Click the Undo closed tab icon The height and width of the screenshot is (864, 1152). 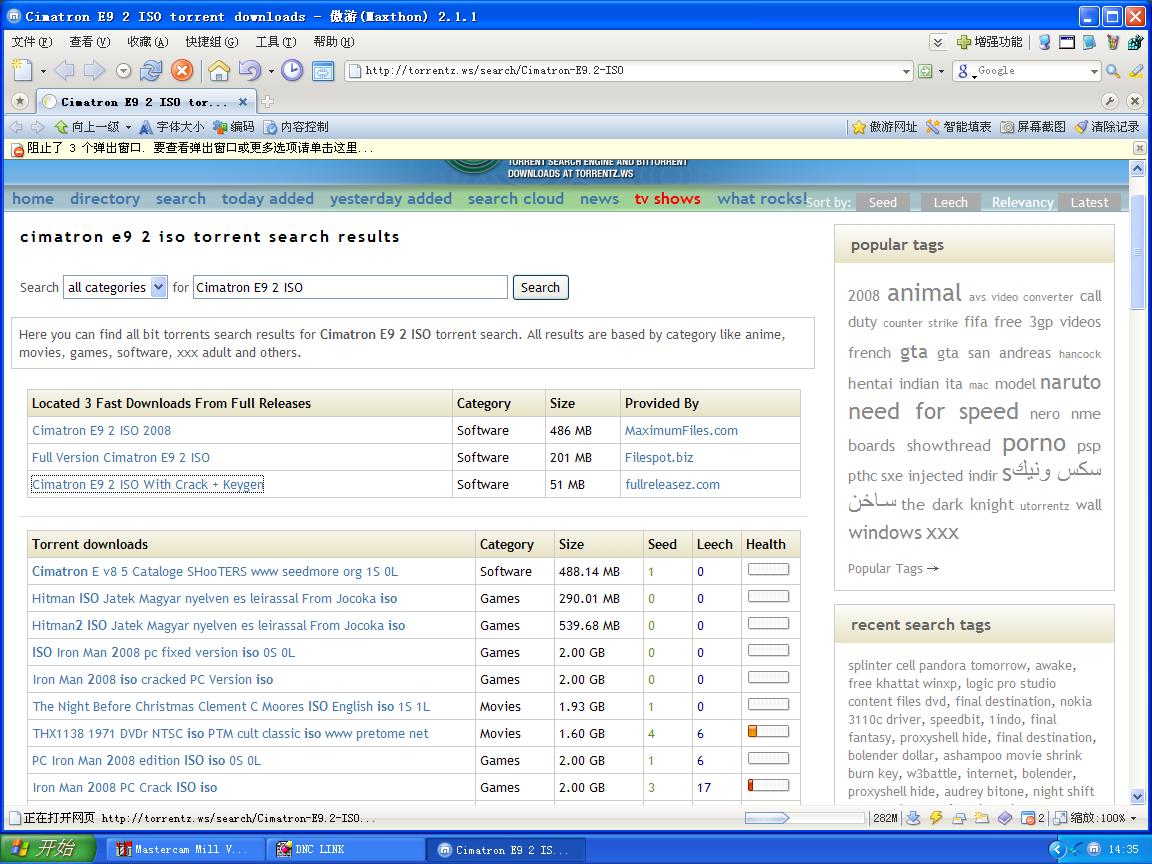[250, 71]
